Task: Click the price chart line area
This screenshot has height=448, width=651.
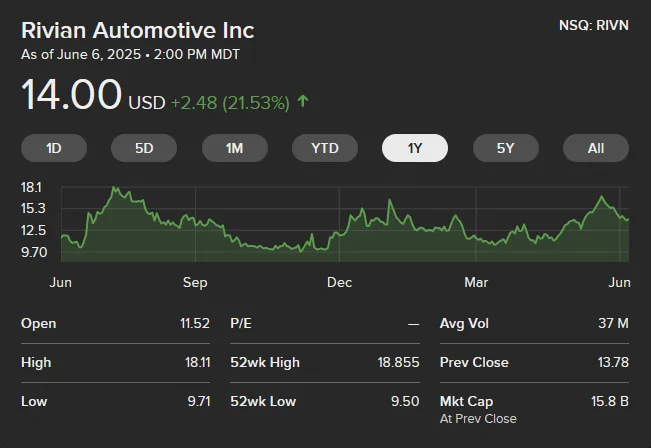Action: 345,224
